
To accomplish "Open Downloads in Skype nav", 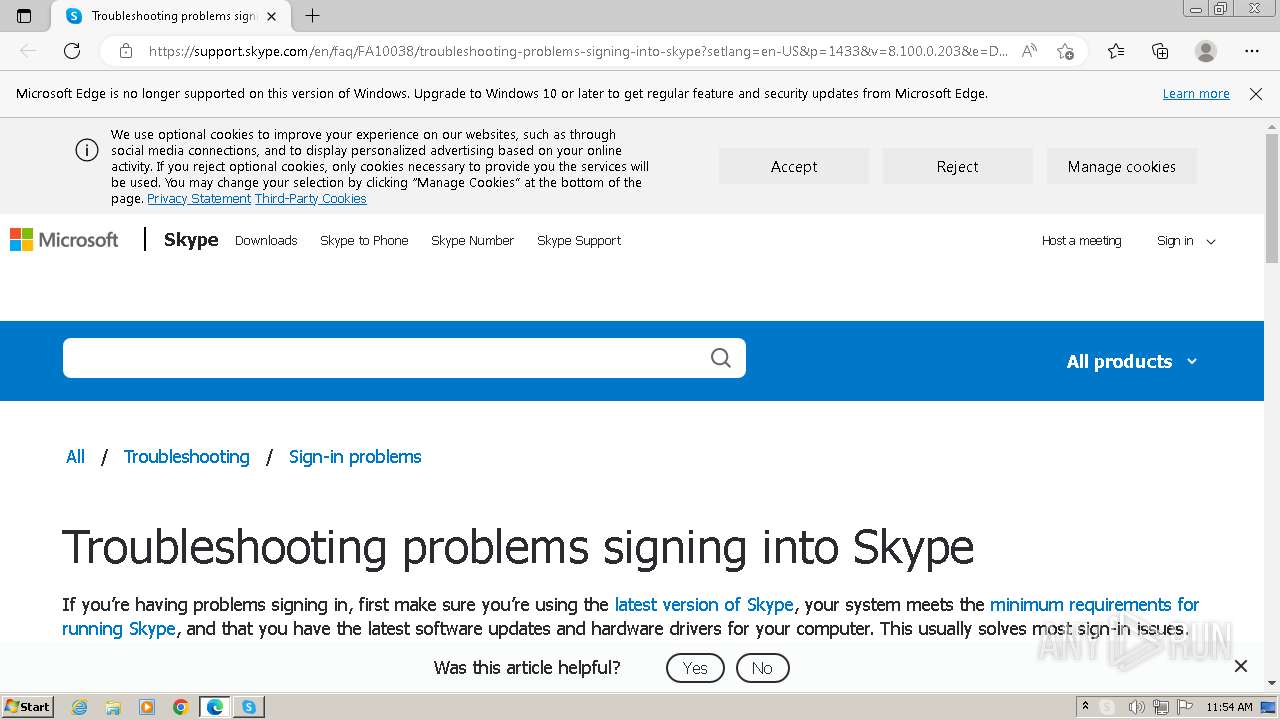I will coord(266,241).
